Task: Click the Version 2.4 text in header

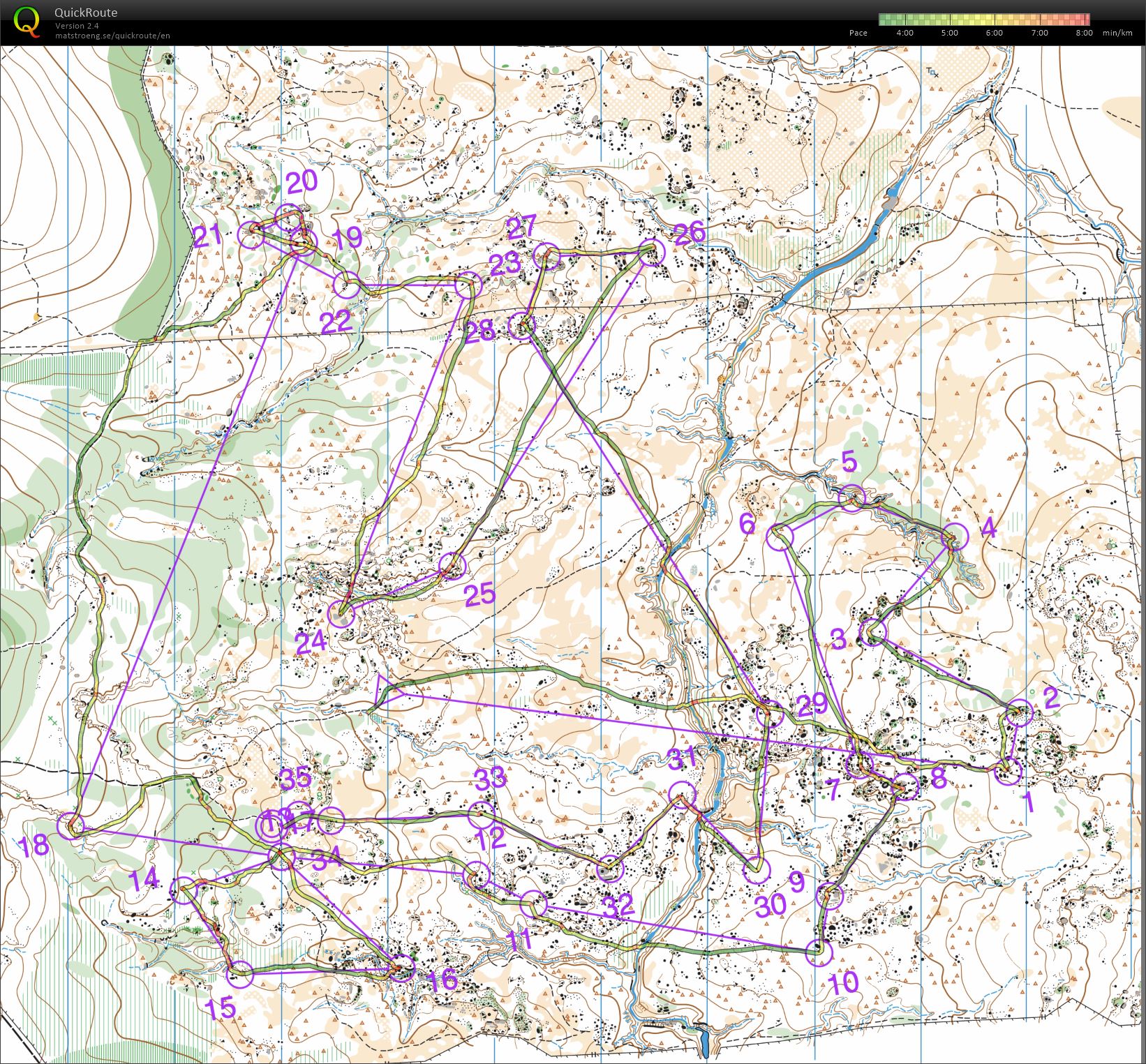Action: (77, 26)
